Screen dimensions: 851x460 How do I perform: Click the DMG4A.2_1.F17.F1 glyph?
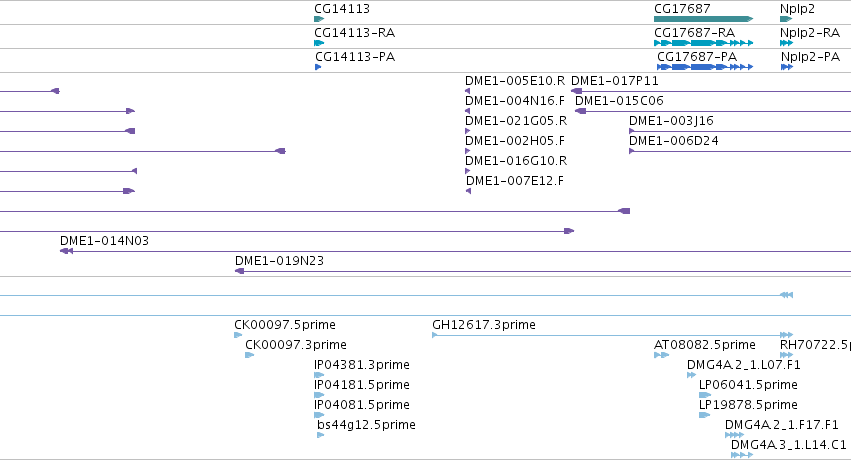(x=734, y=435)
